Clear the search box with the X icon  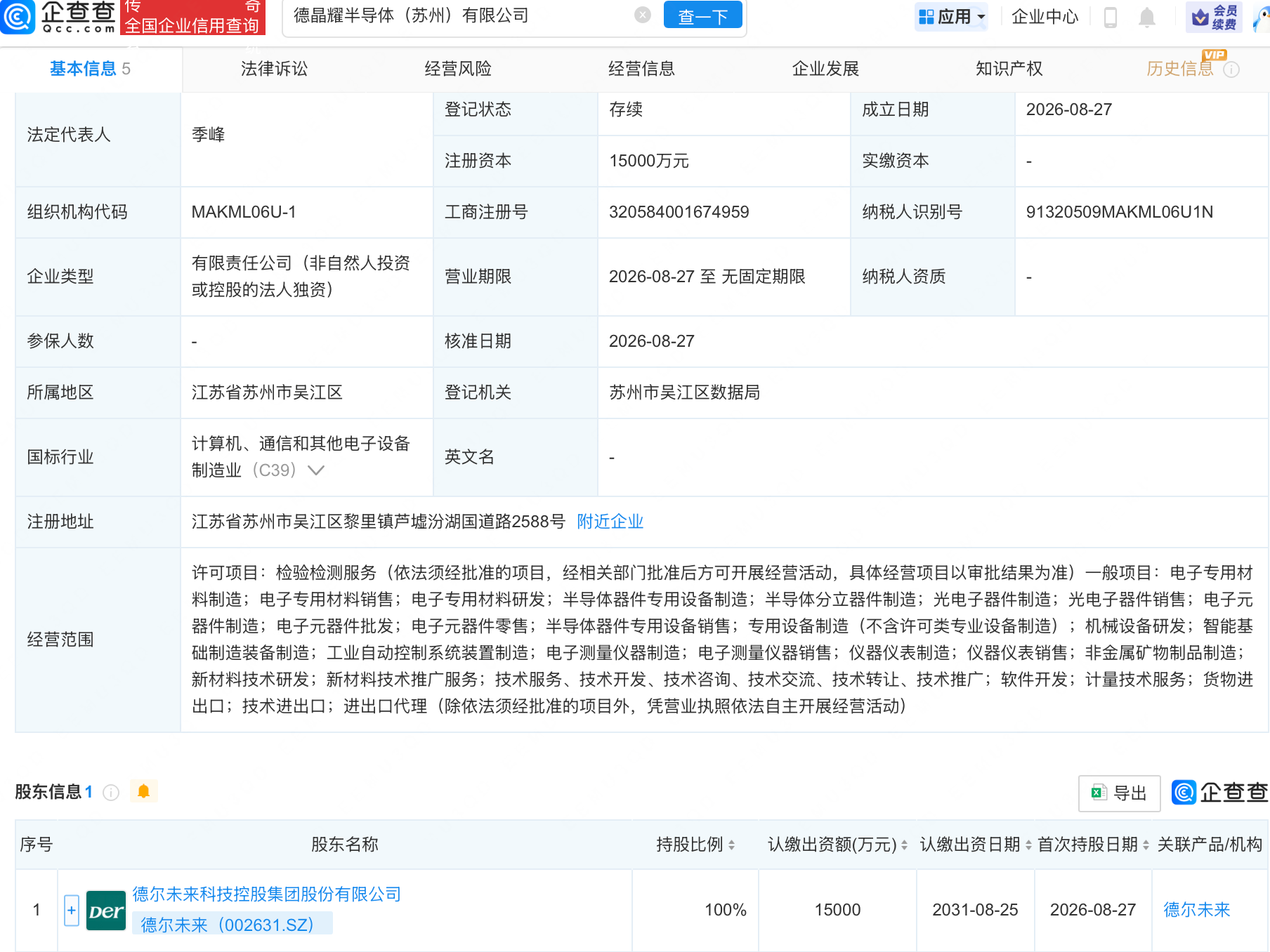(642, 15)
